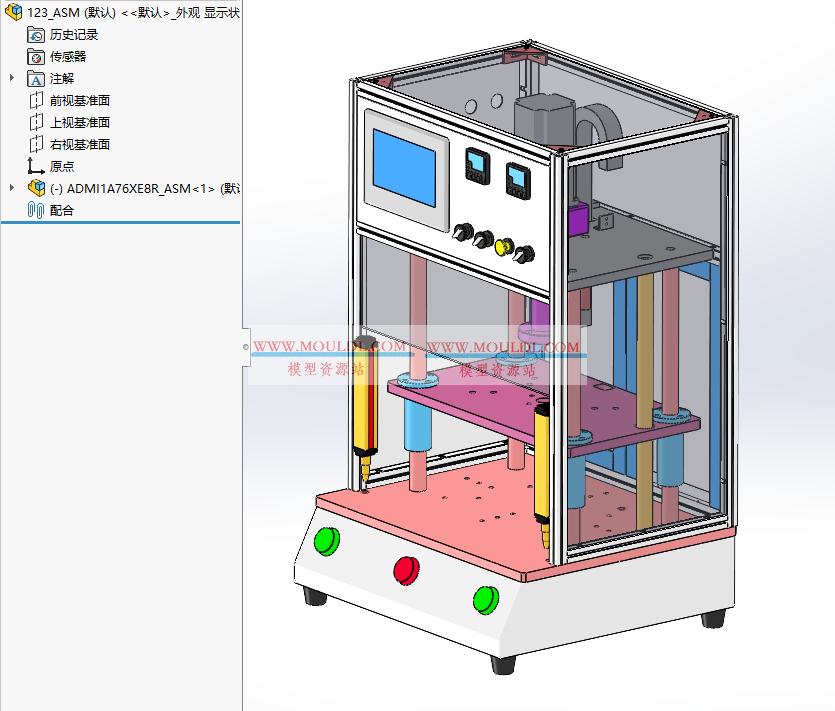Click the 注解 annotations folder icon
Viewport: 835px width, 711px height.
pyautogui.click(x=36, y=78)
